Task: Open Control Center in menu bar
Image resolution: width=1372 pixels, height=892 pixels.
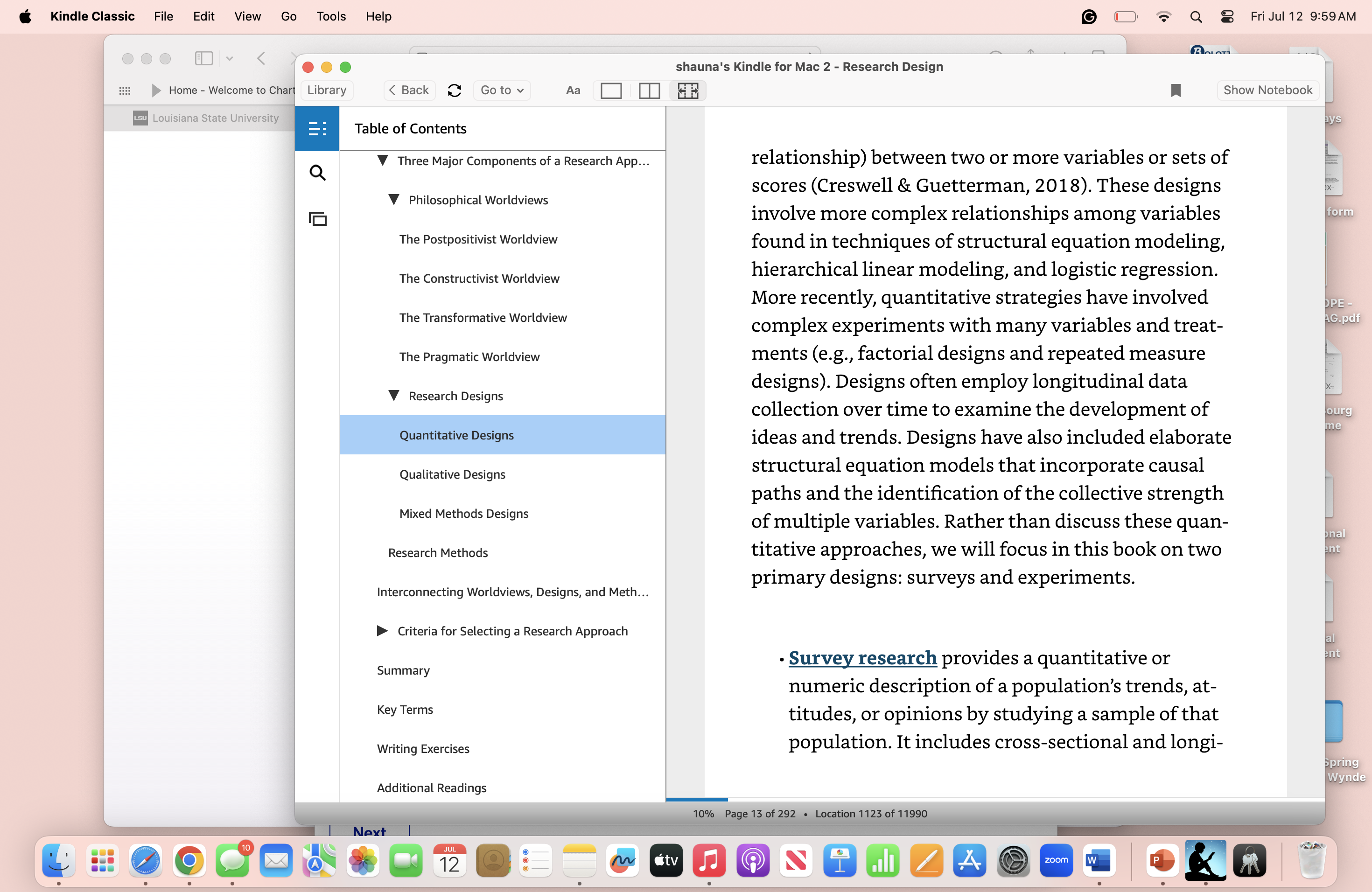Action: click(1227, 17)
